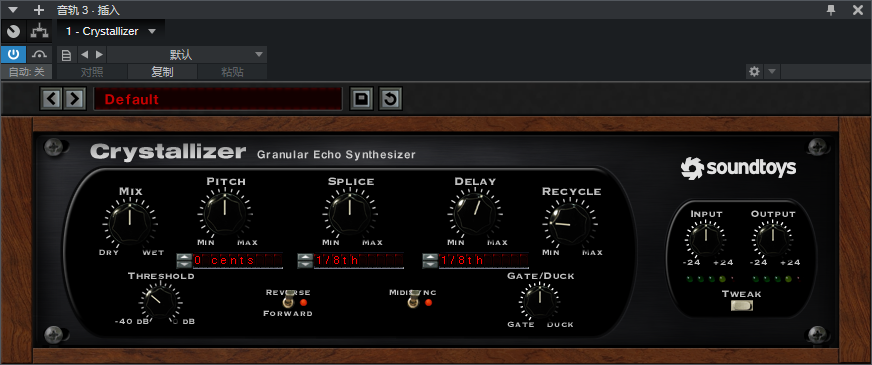Screen dimensions: 872x365
Task: Click the 对照 compare button
Action: point(92,72)
